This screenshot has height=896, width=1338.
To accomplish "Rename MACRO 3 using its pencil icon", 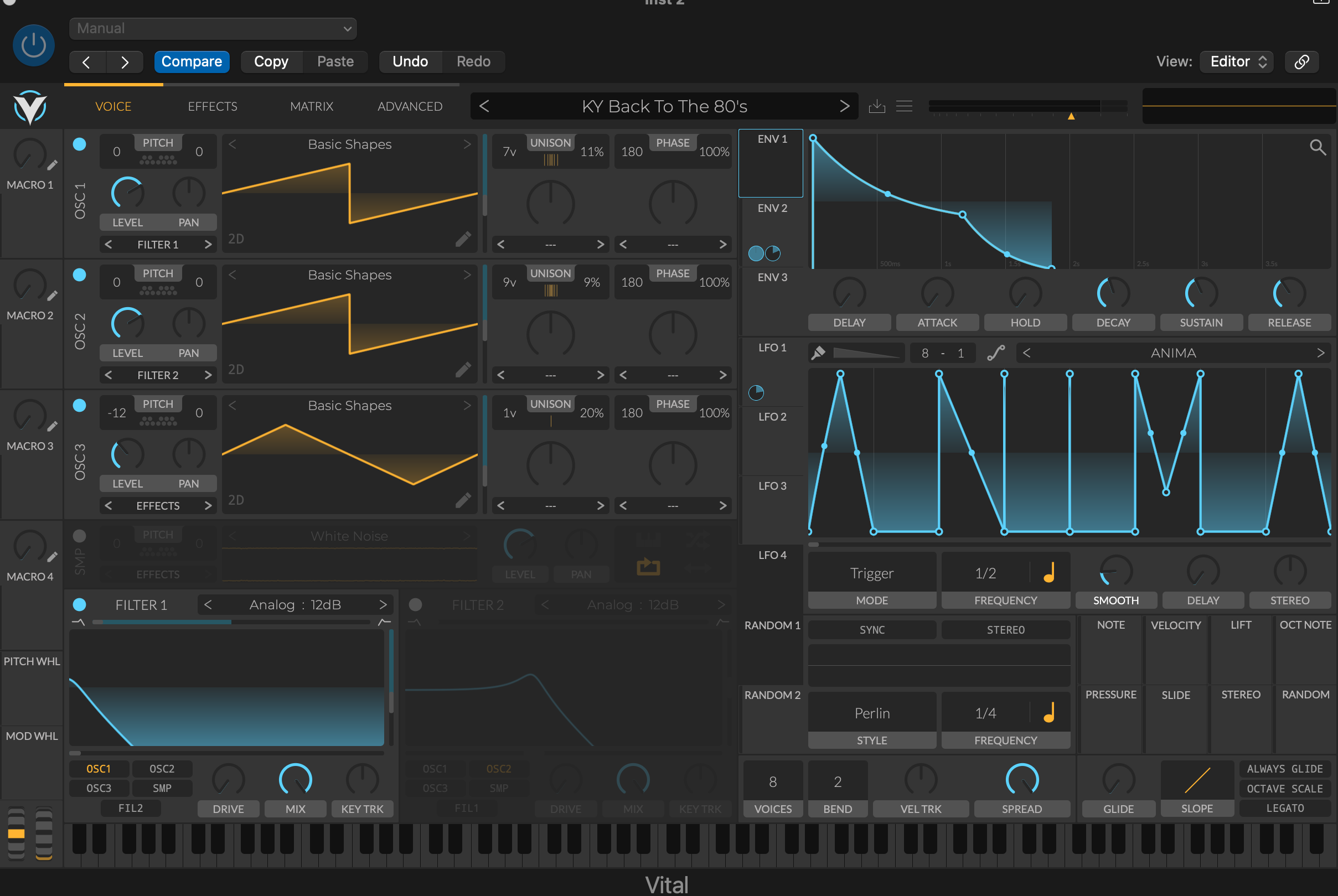I will [52, 426].
